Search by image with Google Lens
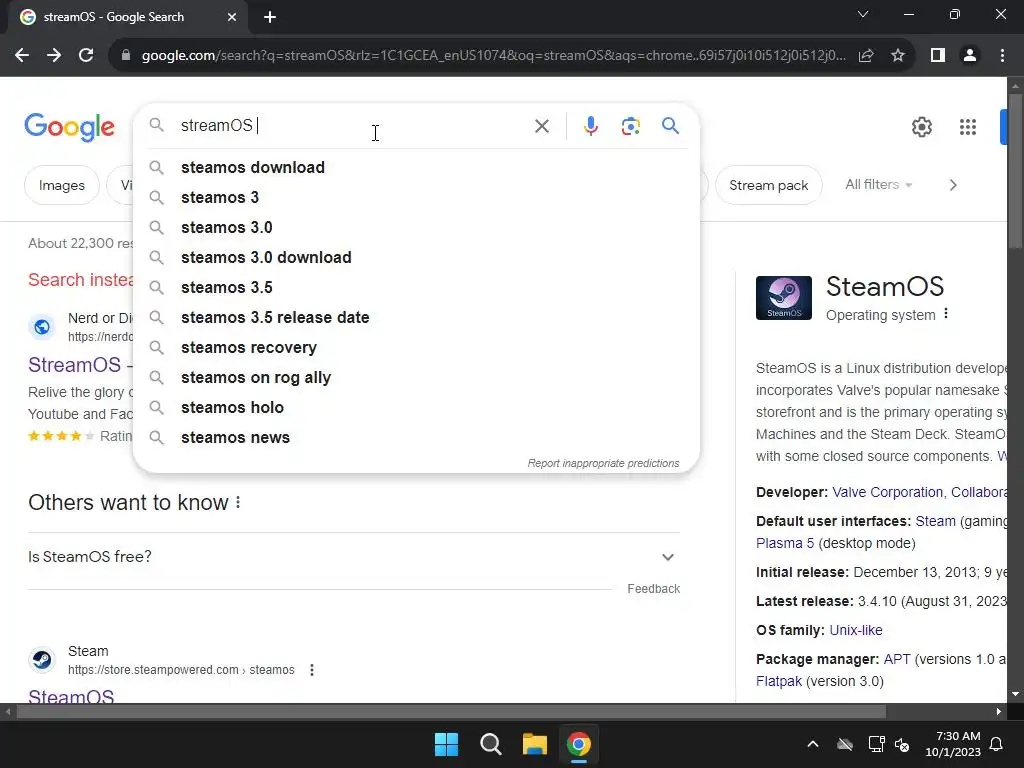1024x768 pixels. tap(630, 126)
